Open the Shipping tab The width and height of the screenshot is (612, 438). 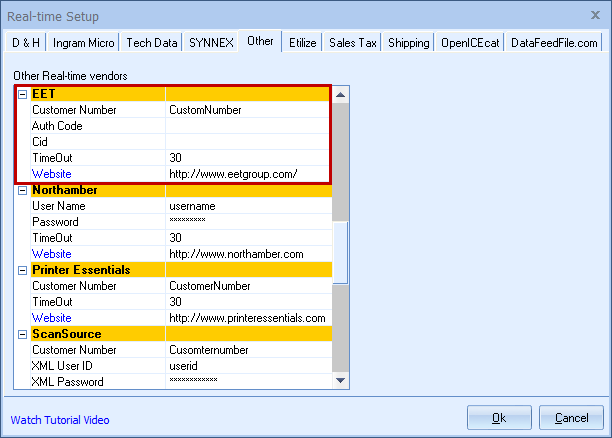(x=409, y=43)
